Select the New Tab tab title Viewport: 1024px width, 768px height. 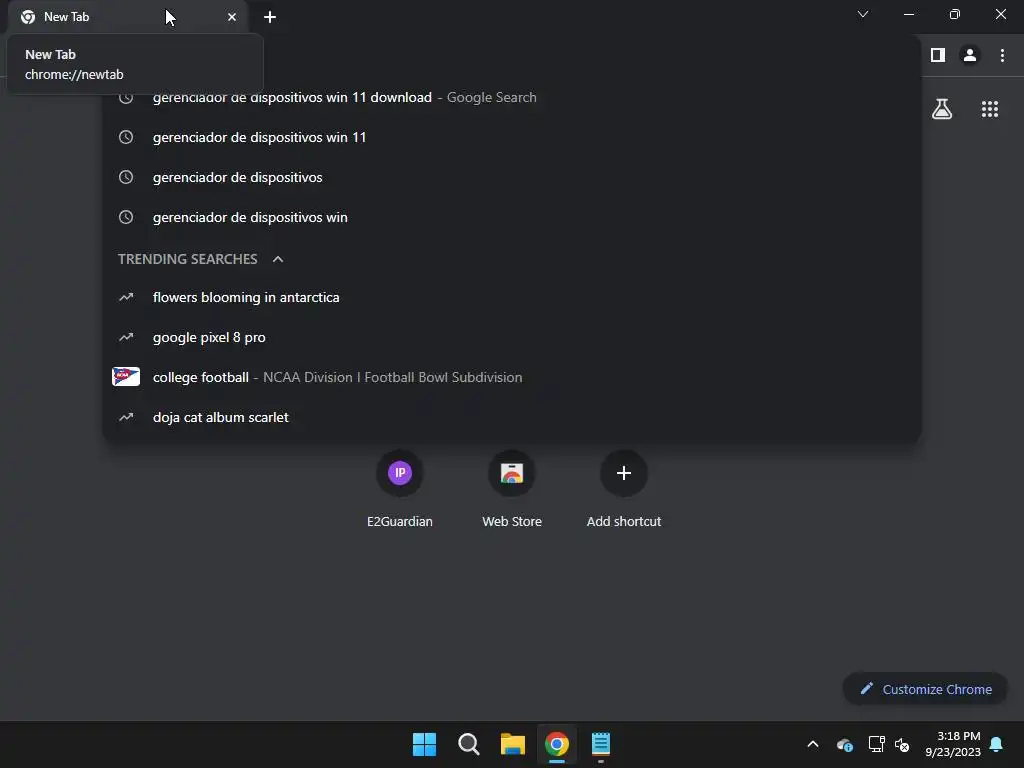[67, 17]
